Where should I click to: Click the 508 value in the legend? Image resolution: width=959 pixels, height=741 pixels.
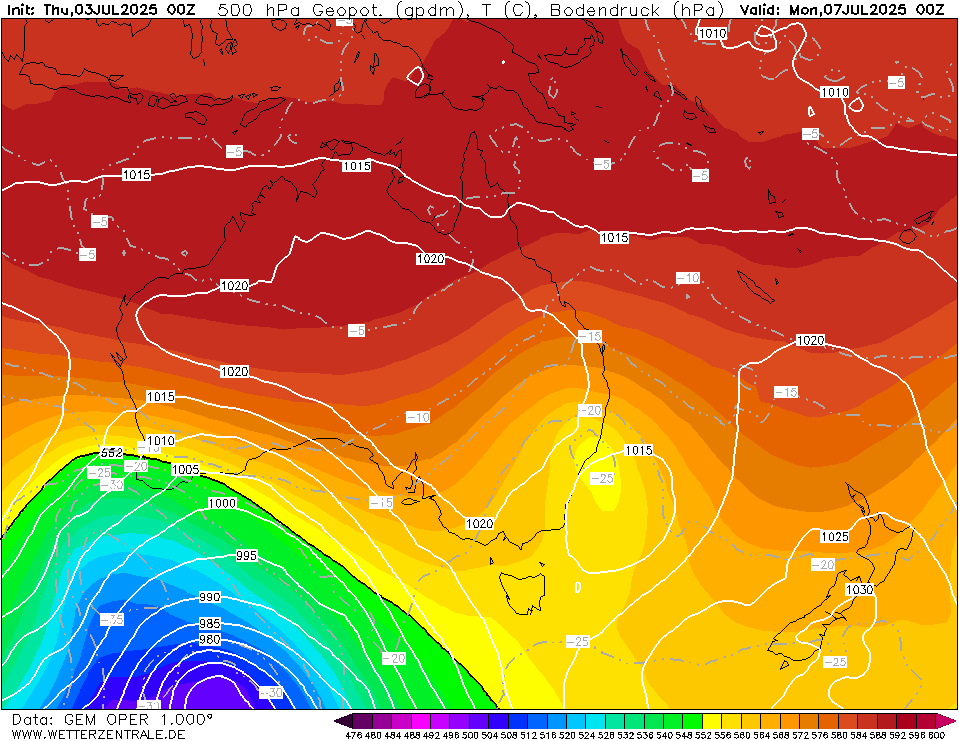[509, 735]
